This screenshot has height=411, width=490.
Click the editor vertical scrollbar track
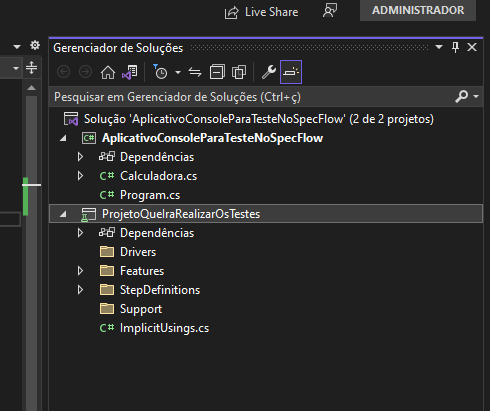click(x=31, y=253)
